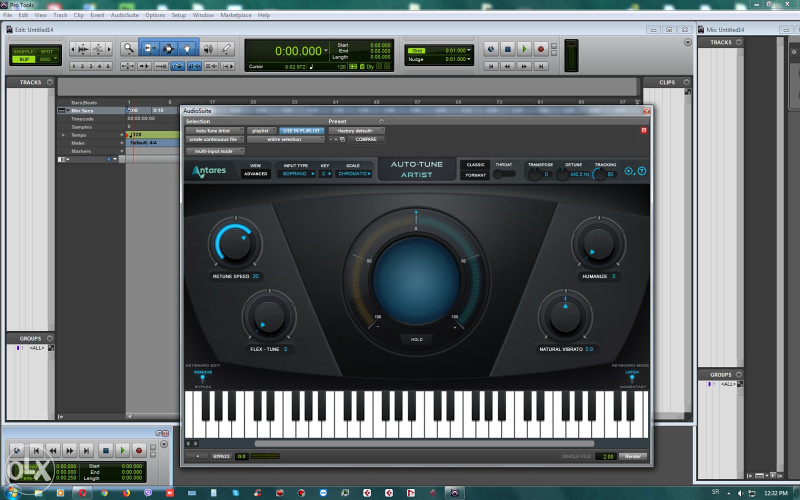Toggle Use In Playlist button
Viewport: 800px width, 500px height.
click(301, 131)
